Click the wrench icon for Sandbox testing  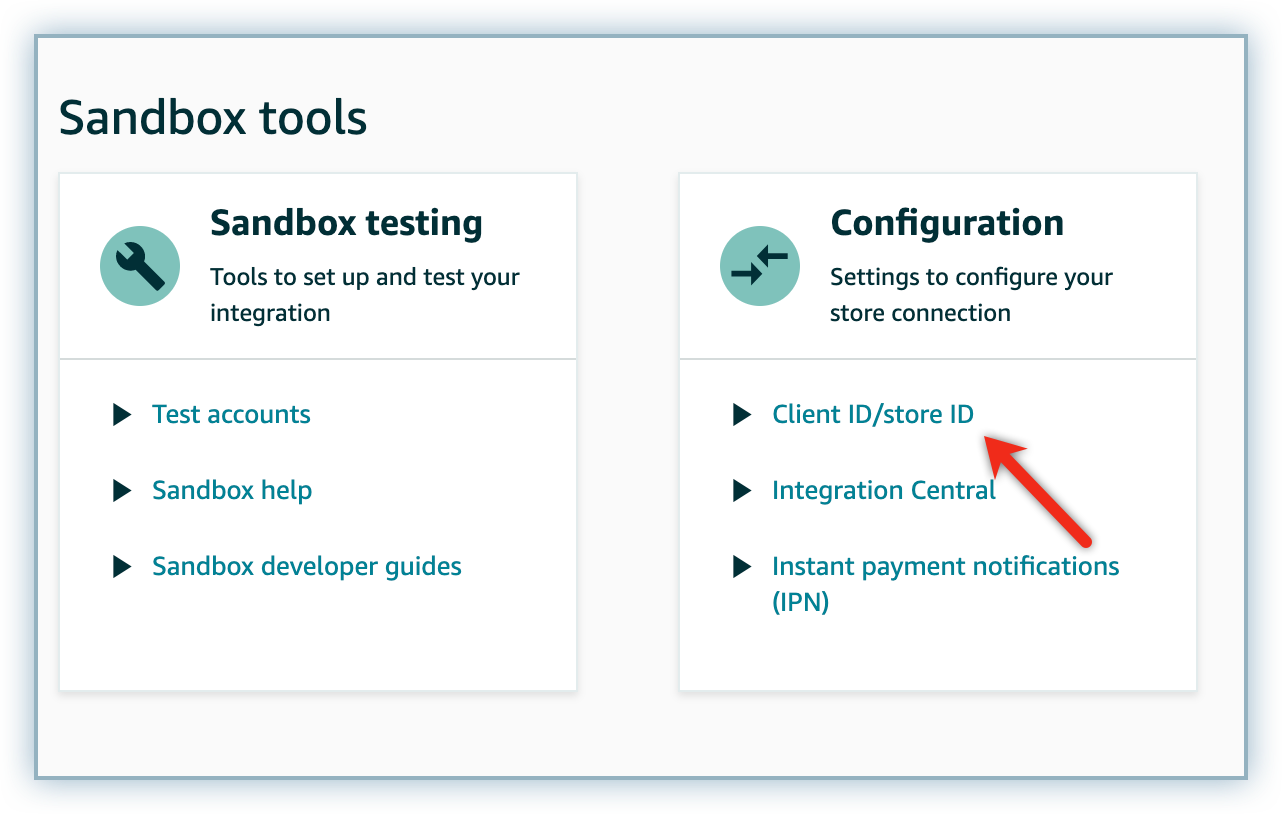click(140, 265)
